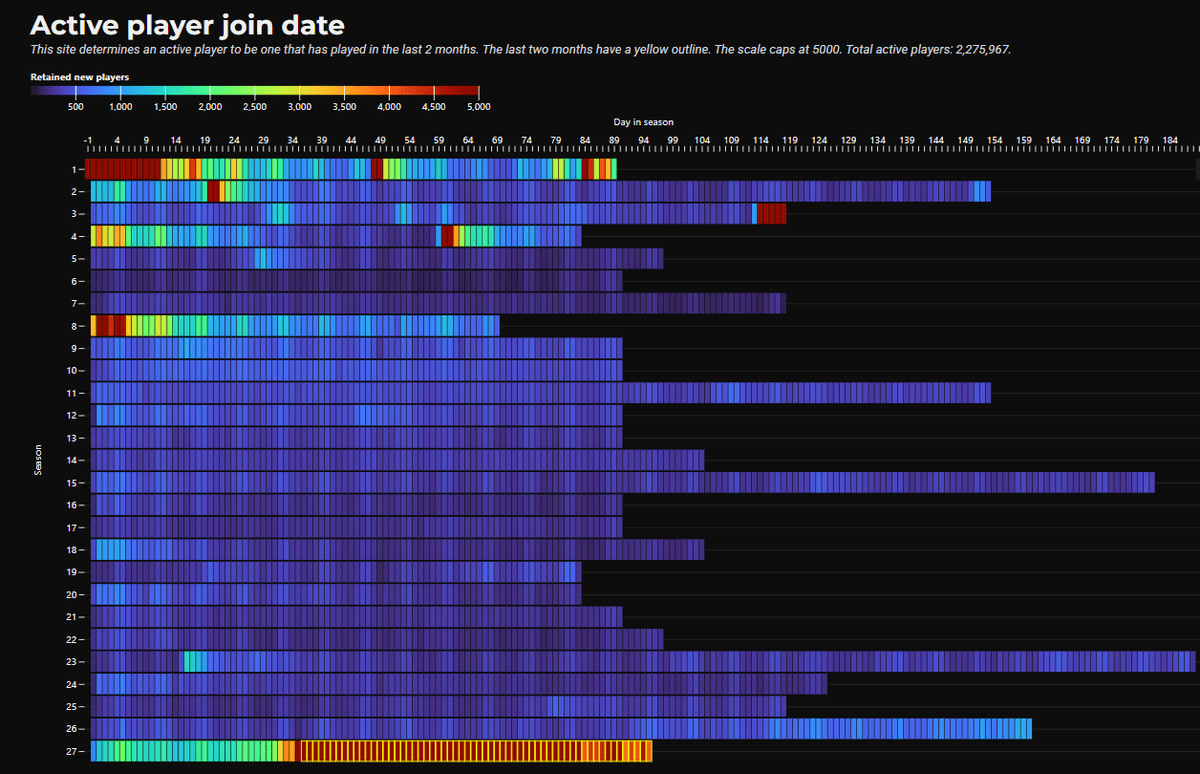Click the 'Season' vertical axis title
The image size is (1200, 774).
click(39, 460)
